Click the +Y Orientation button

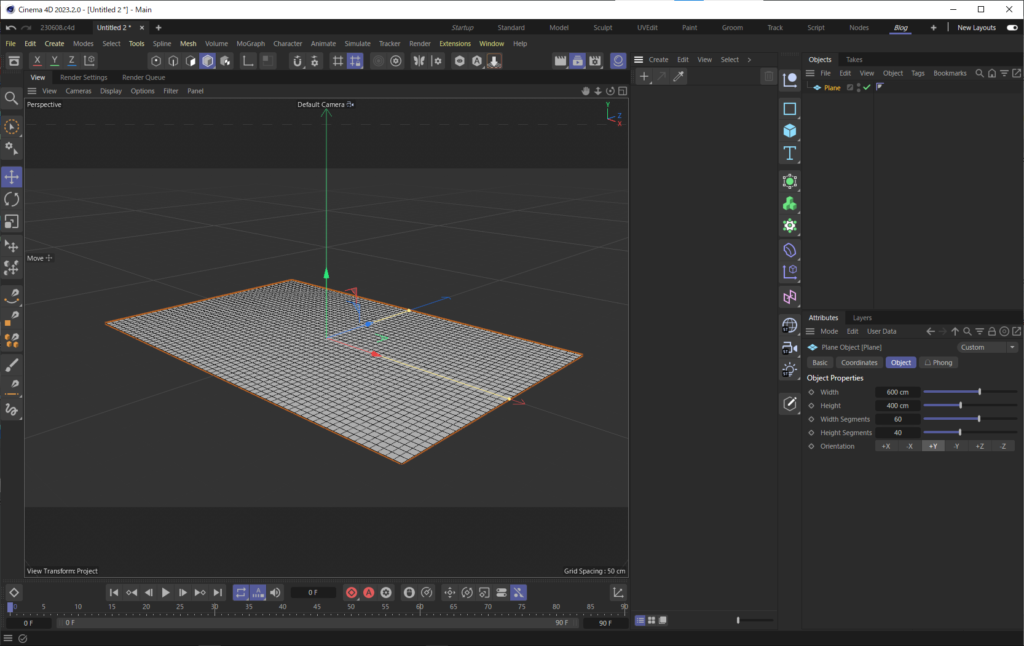click(x=933, y=445)
